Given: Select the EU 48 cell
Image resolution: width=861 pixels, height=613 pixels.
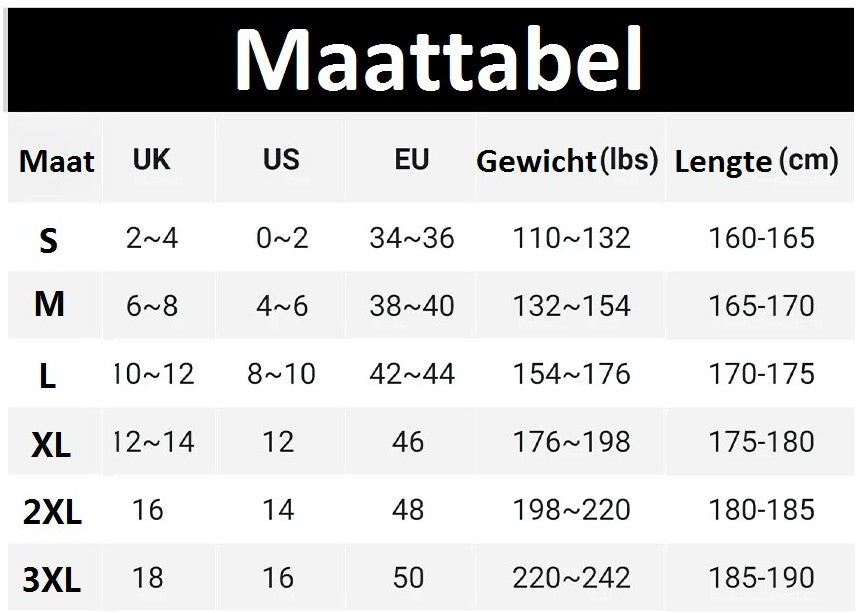Looking at the screenshot, I should click(408, 510).
